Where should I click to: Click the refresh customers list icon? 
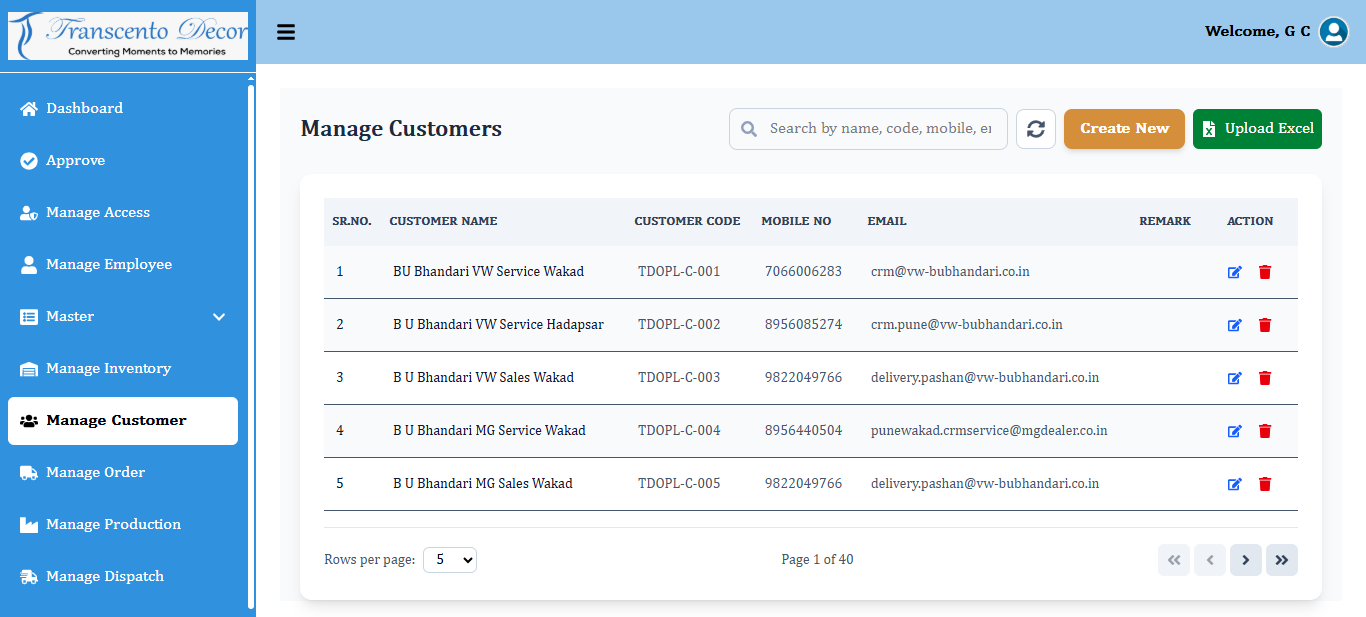(x=1035, y=129)
